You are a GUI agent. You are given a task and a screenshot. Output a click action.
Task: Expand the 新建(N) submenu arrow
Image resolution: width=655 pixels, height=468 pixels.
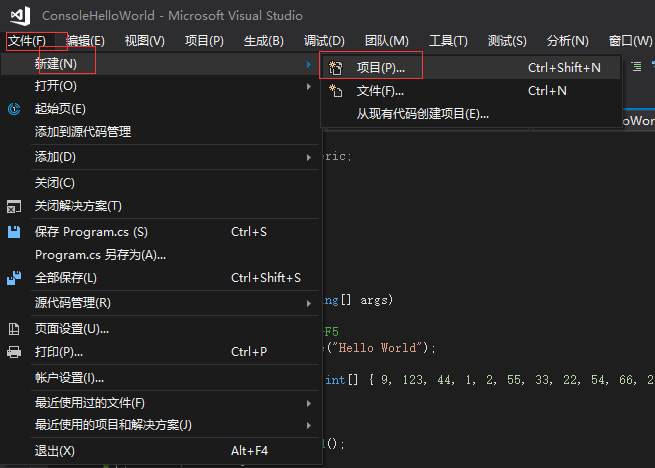[309, 64]
